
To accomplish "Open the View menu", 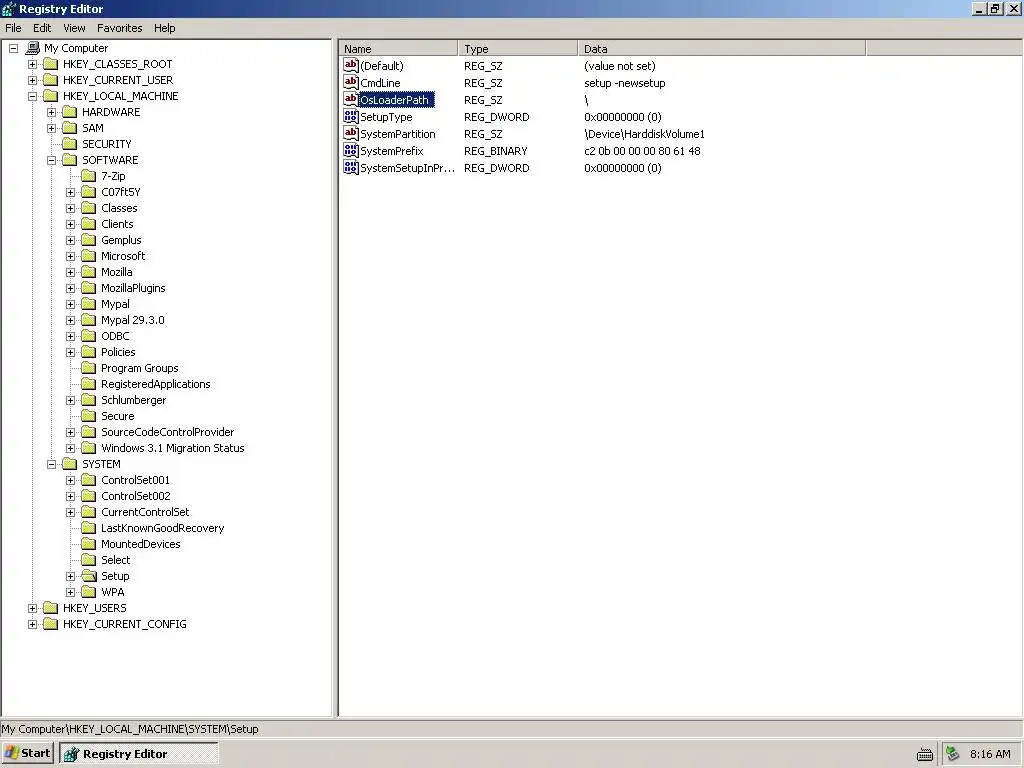I will (74, 28).
